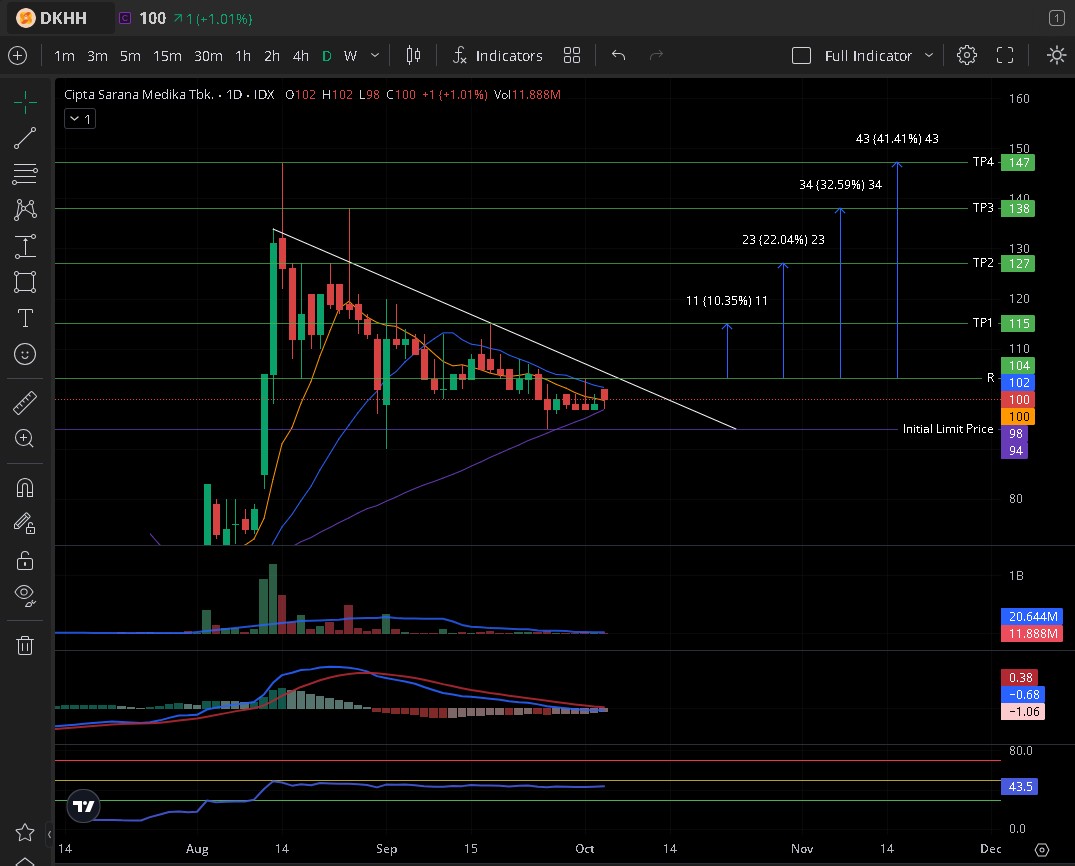
Task: Open the Fibonacci/horizontal lines tool
Action: 25,173
